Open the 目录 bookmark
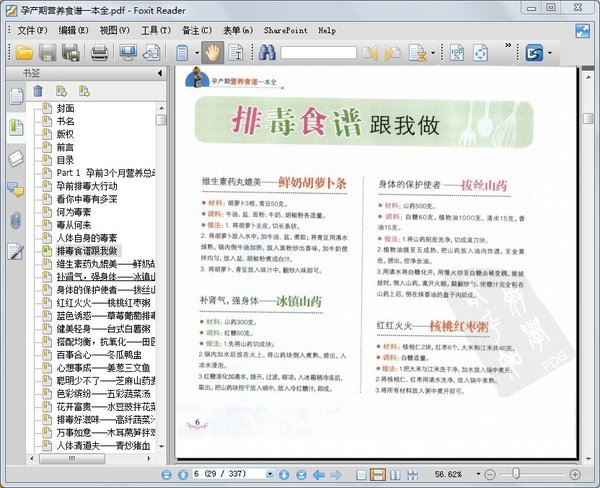The image size is (600, 488). point(65,160)
